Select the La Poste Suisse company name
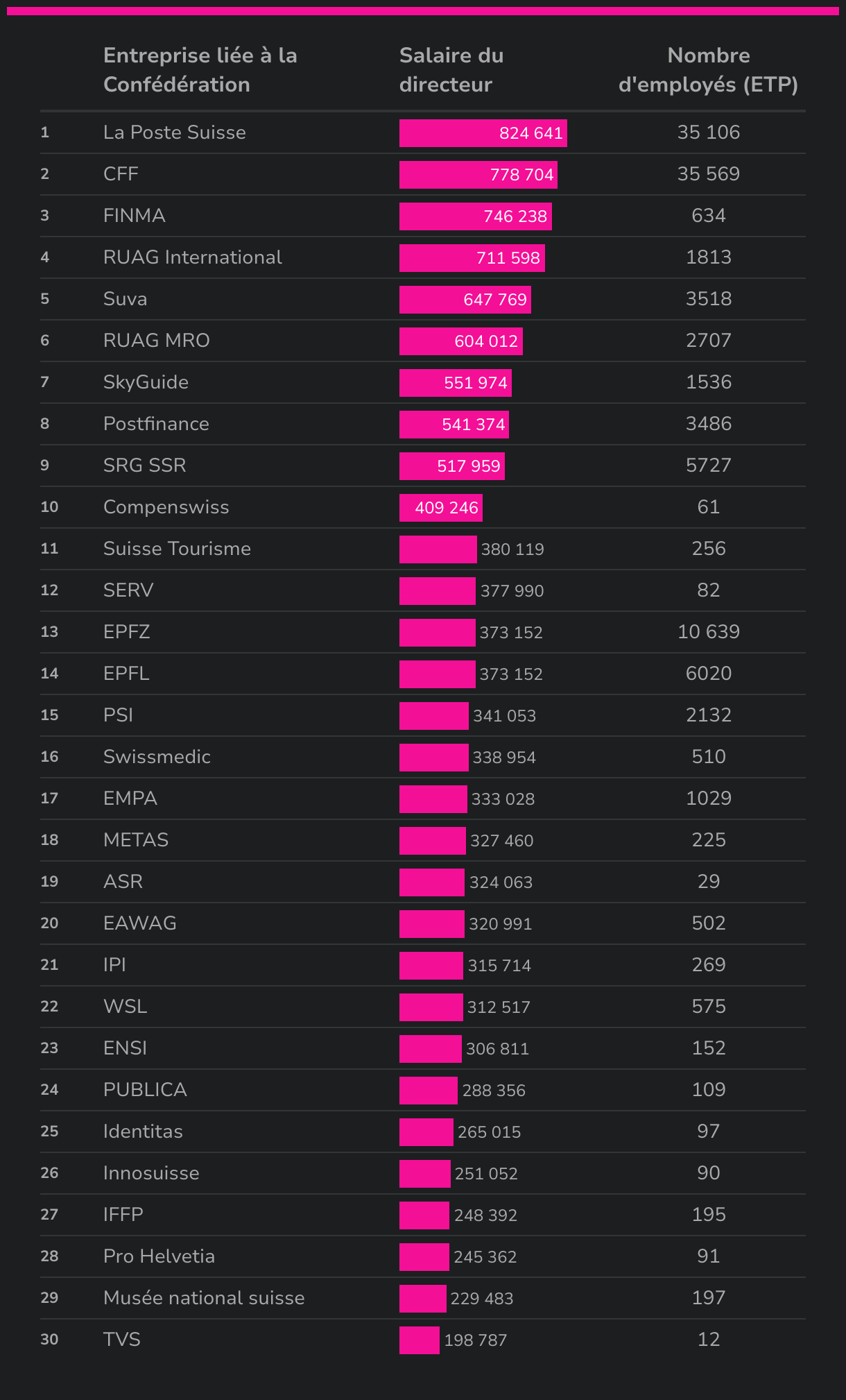This screenshot has width=846, height=1400. 175,133
